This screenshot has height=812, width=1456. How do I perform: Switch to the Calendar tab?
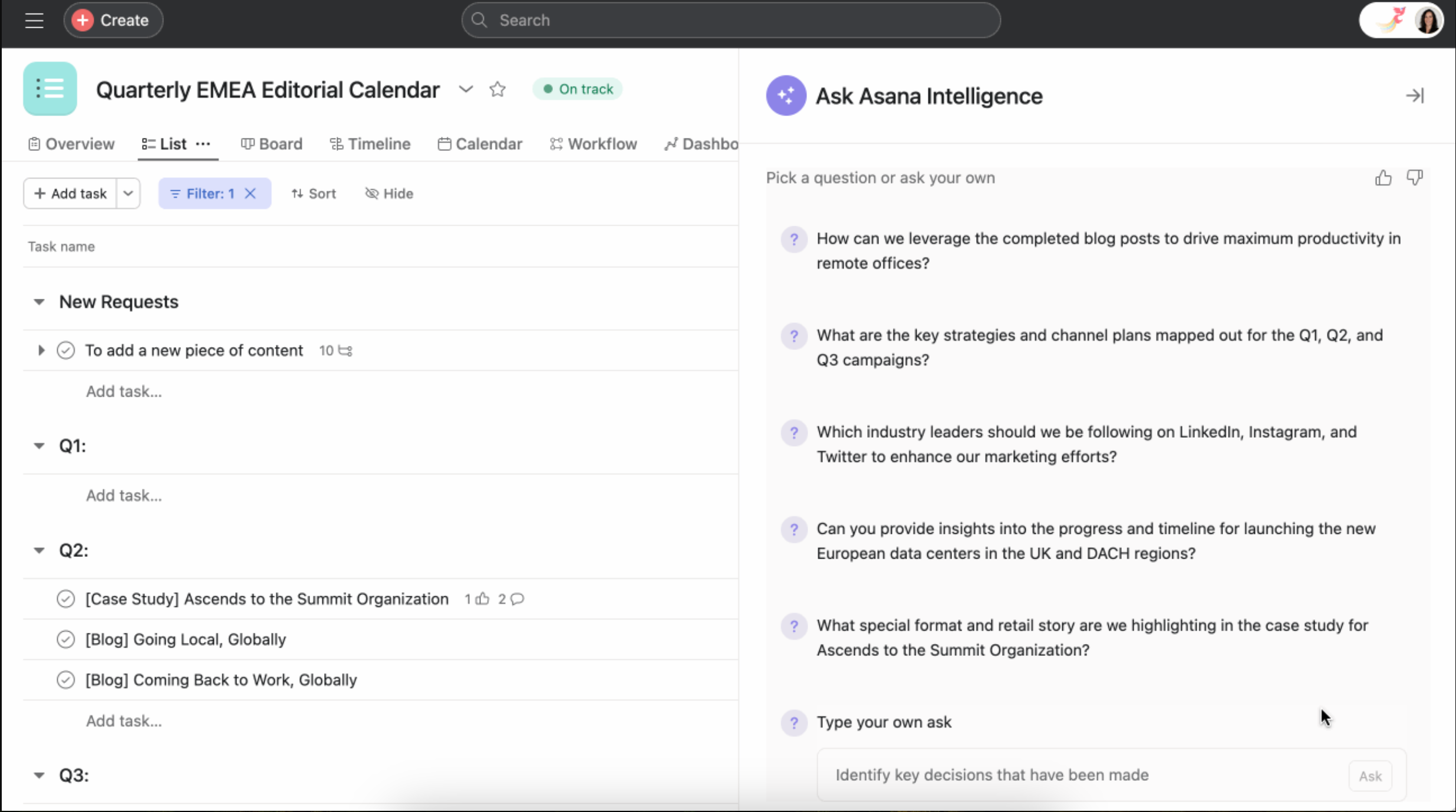pos(480,144)
